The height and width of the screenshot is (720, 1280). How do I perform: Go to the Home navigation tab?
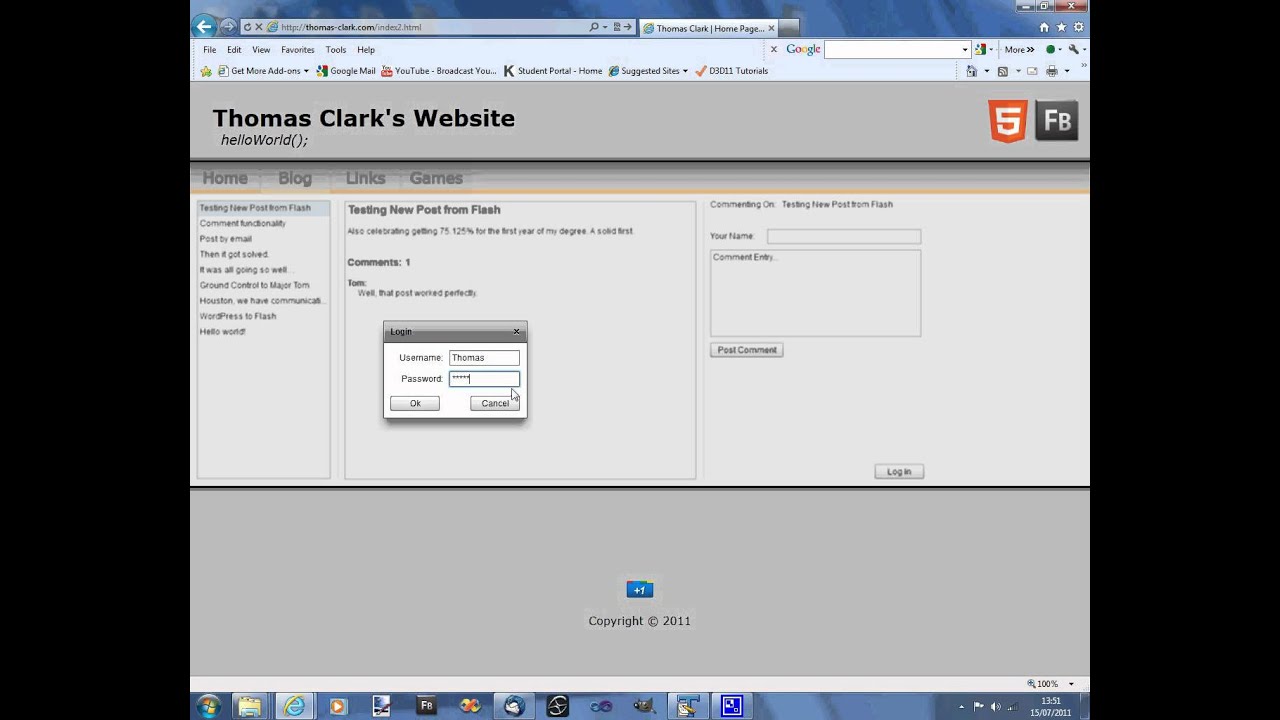(225, 178)
